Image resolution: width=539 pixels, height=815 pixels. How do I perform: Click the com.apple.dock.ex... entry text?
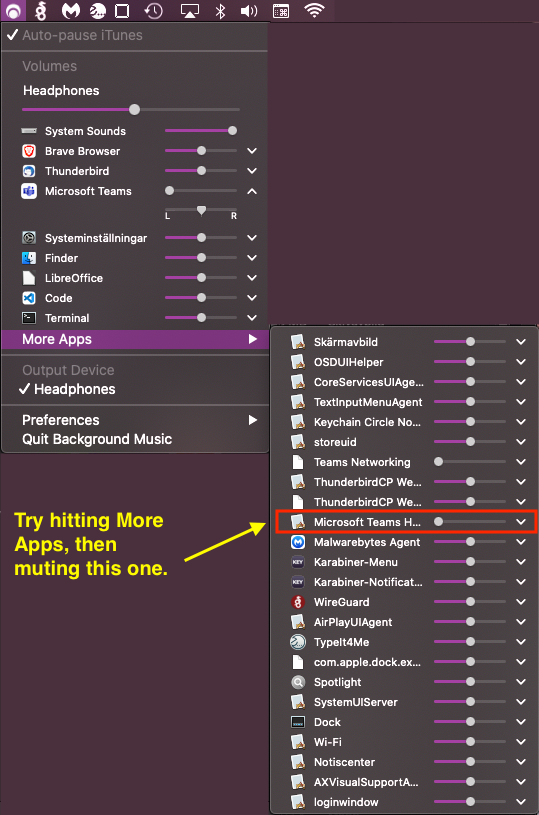coord(367,662)
